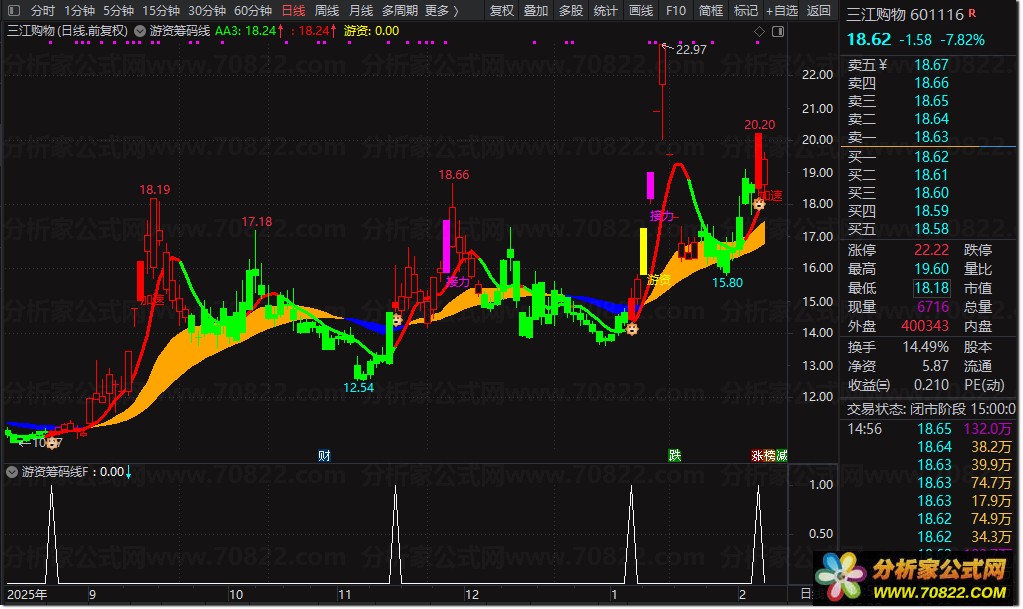
Task: Click the 15.80 low label
Action: coord(727,283)
